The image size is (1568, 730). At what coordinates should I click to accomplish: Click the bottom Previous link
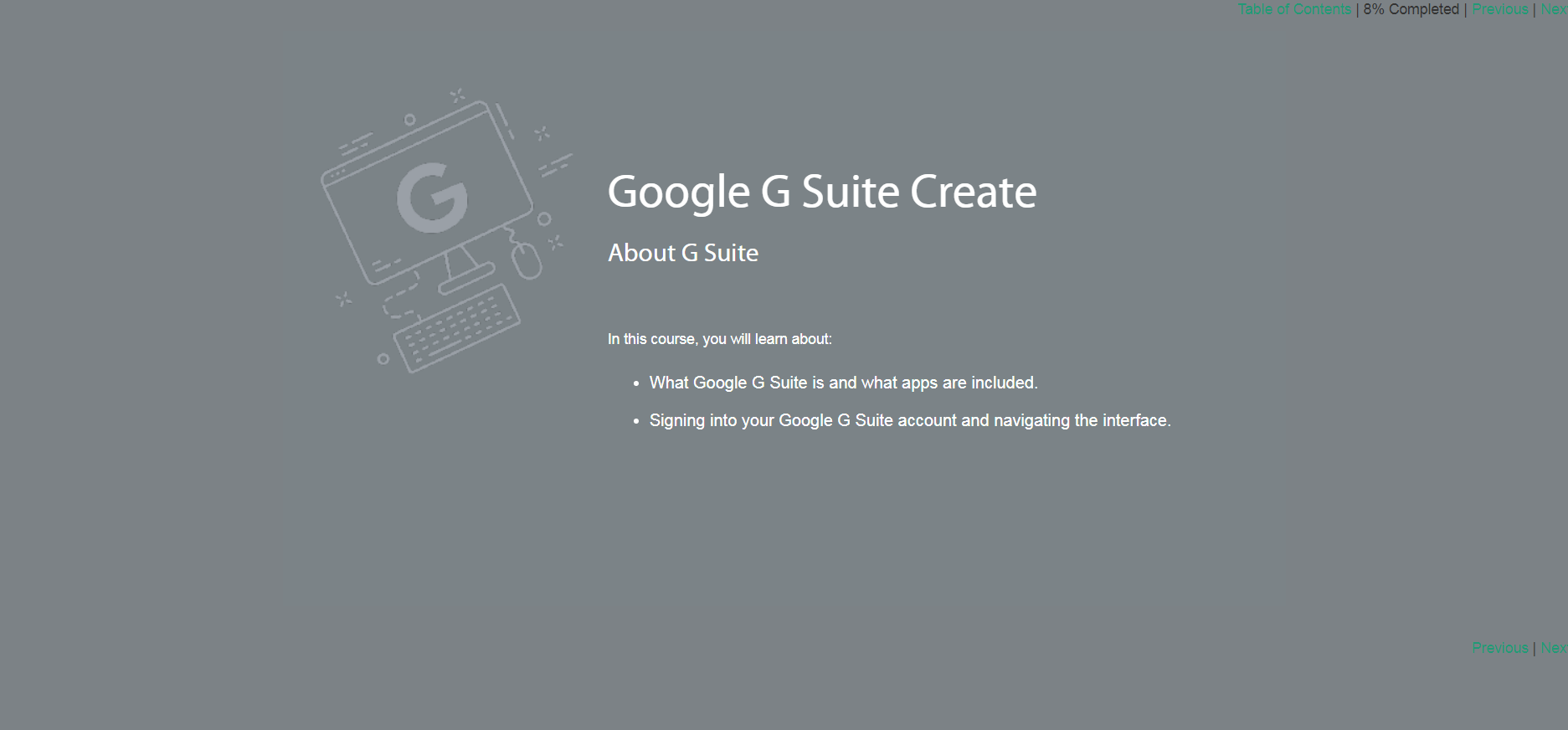(1500, 648)
